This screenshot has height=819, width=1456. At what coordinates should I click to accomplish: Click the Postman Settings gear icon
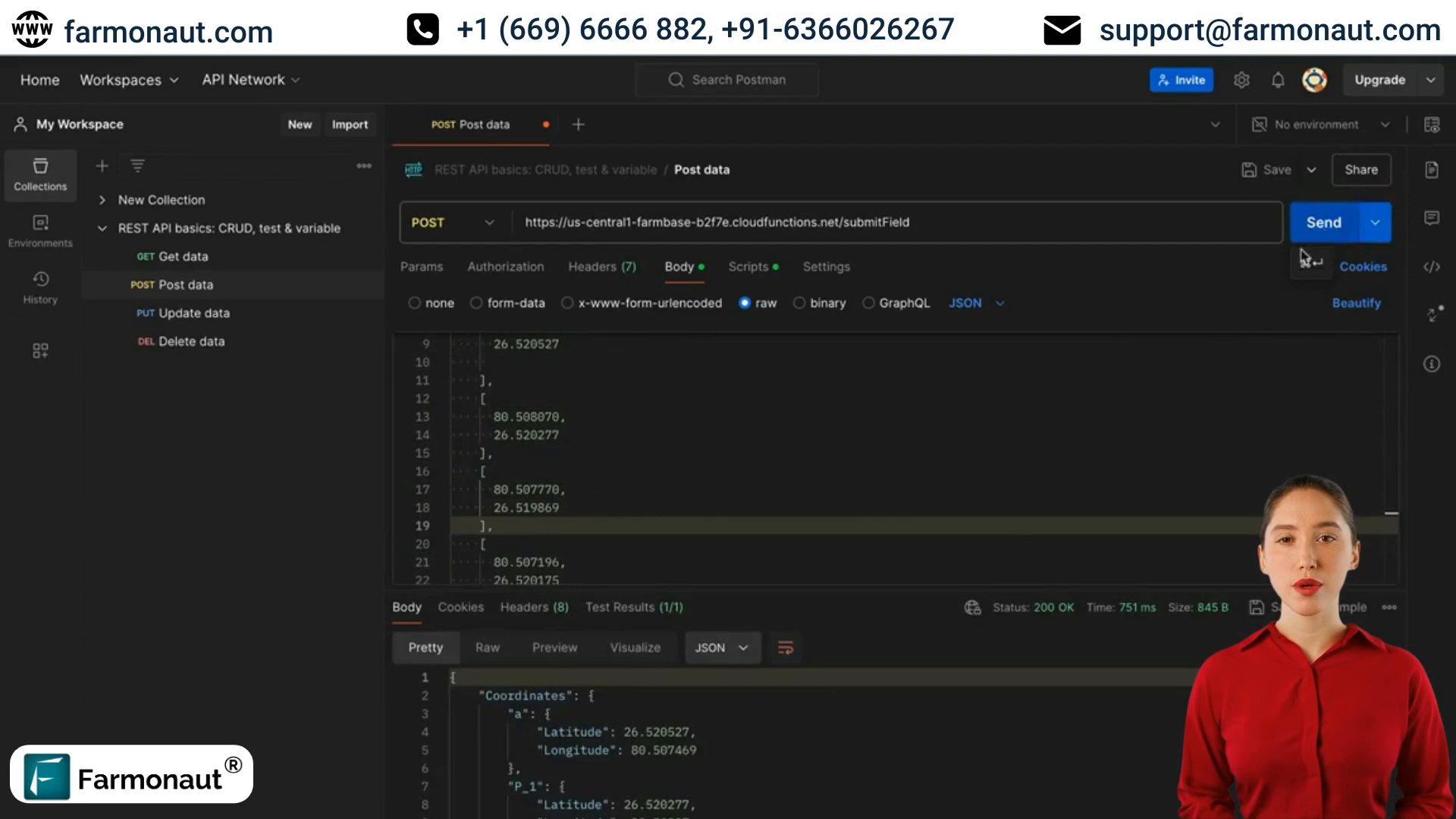click(1241, 80)
